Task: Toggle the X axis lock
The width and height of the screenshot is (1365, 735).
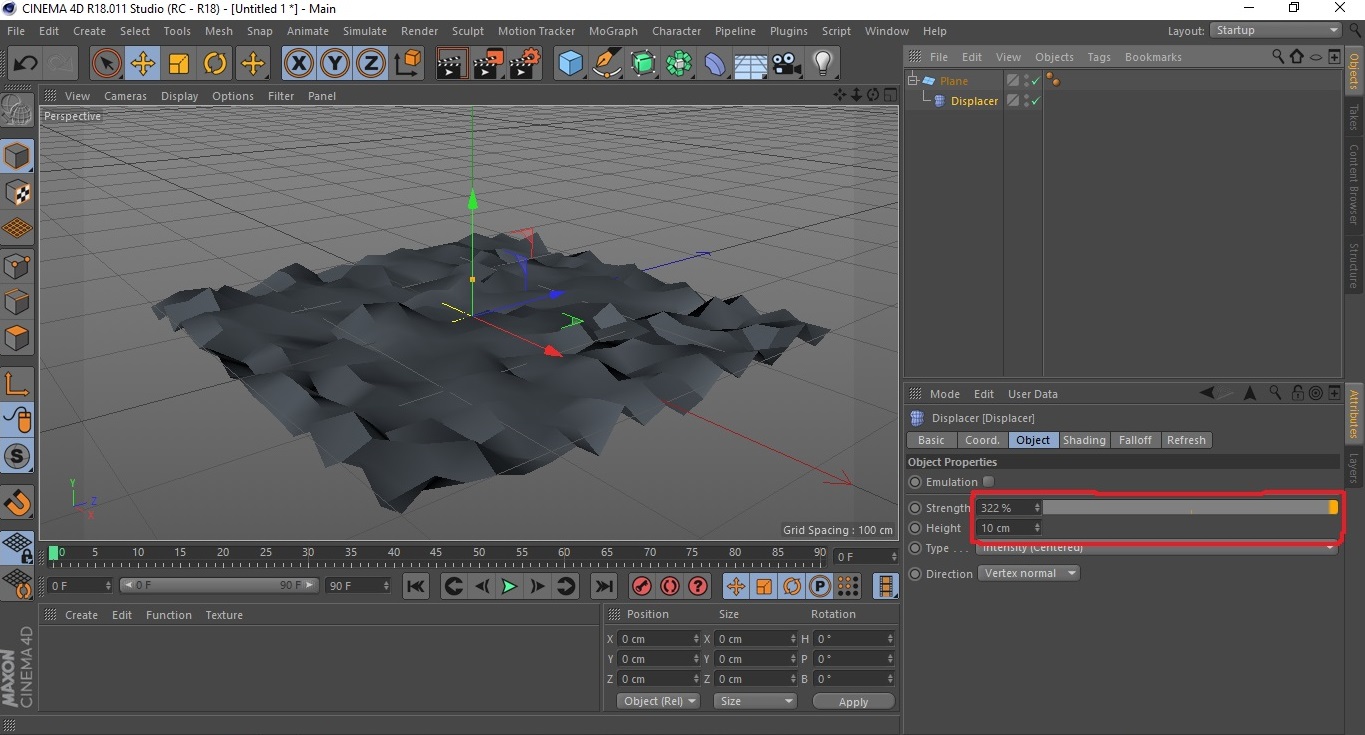Action: [x=298, y=64]
